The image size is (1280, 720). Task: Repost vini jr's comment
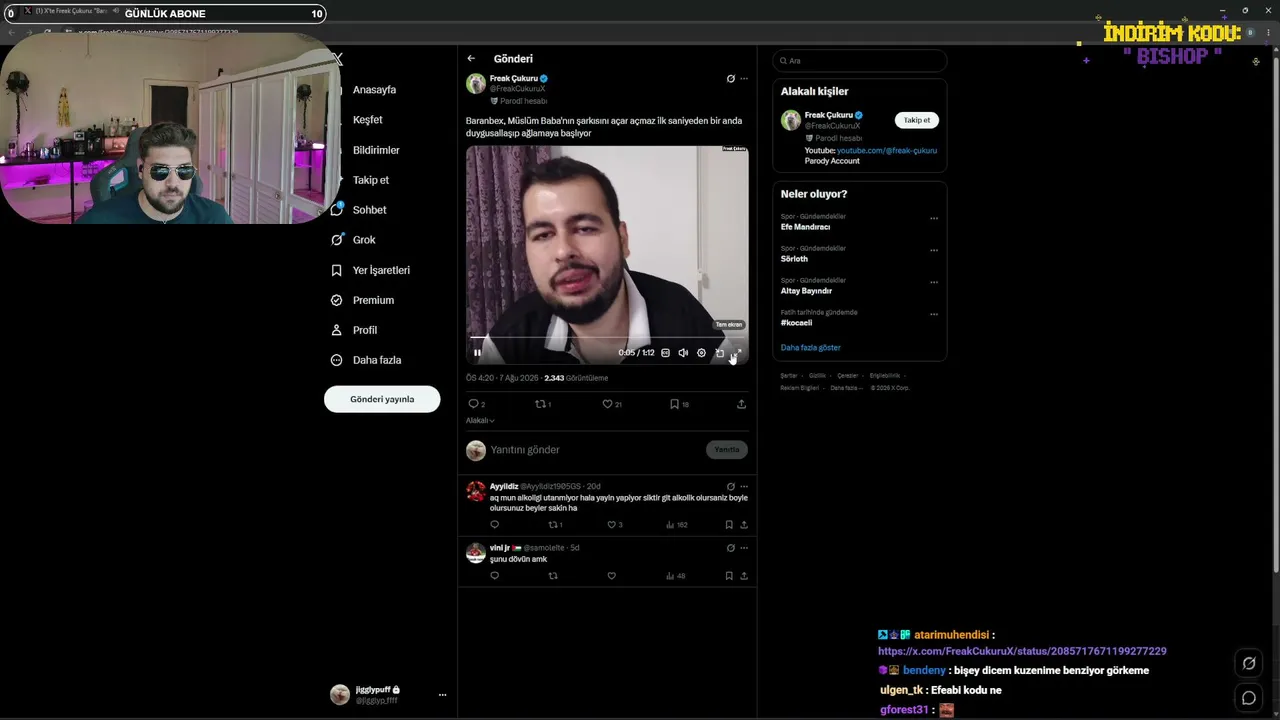[x=553, y=576]
